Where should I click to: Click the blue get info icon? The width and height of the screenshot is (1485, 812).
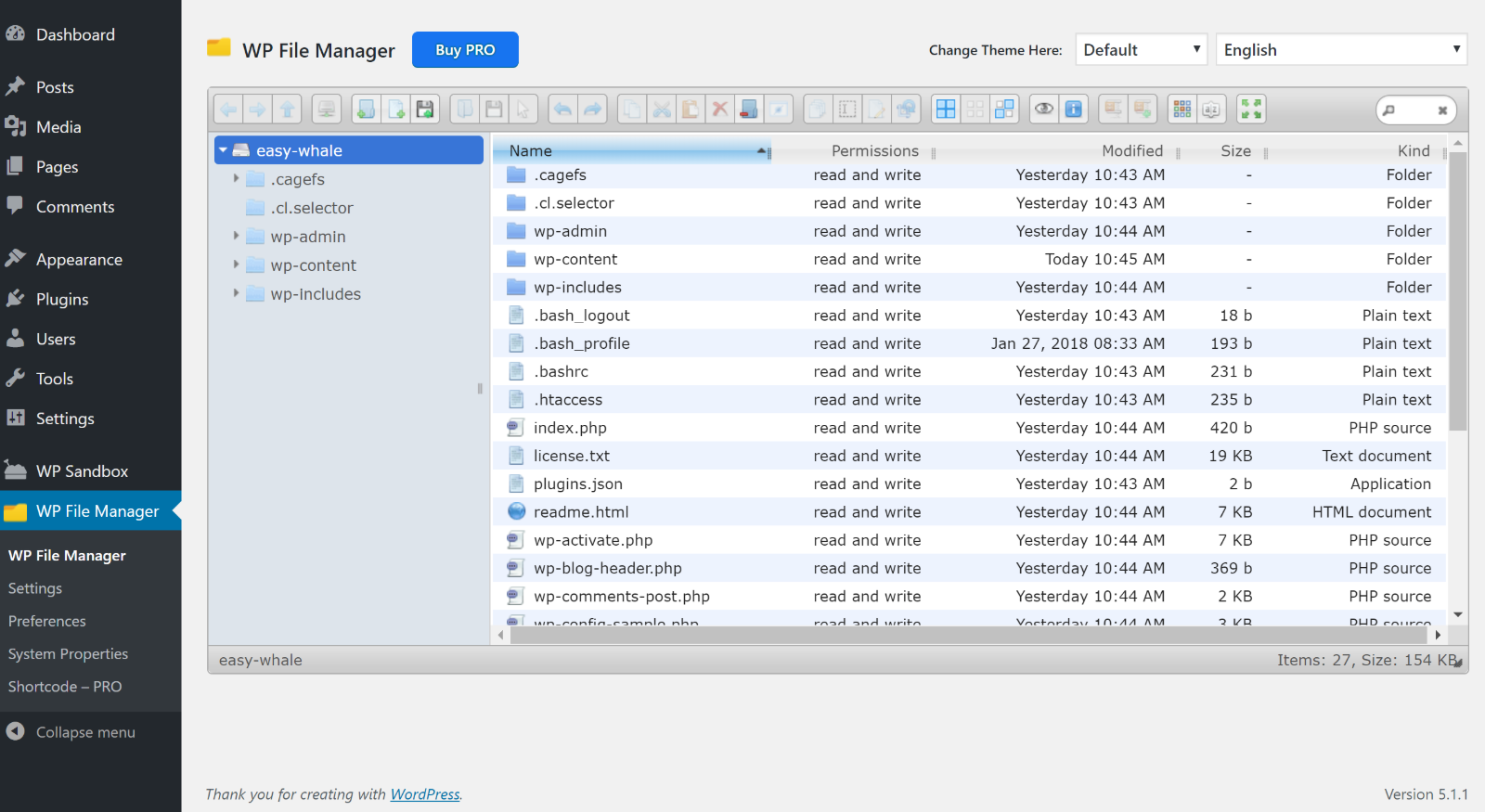pyautogui.click(x=1074, y=110)
